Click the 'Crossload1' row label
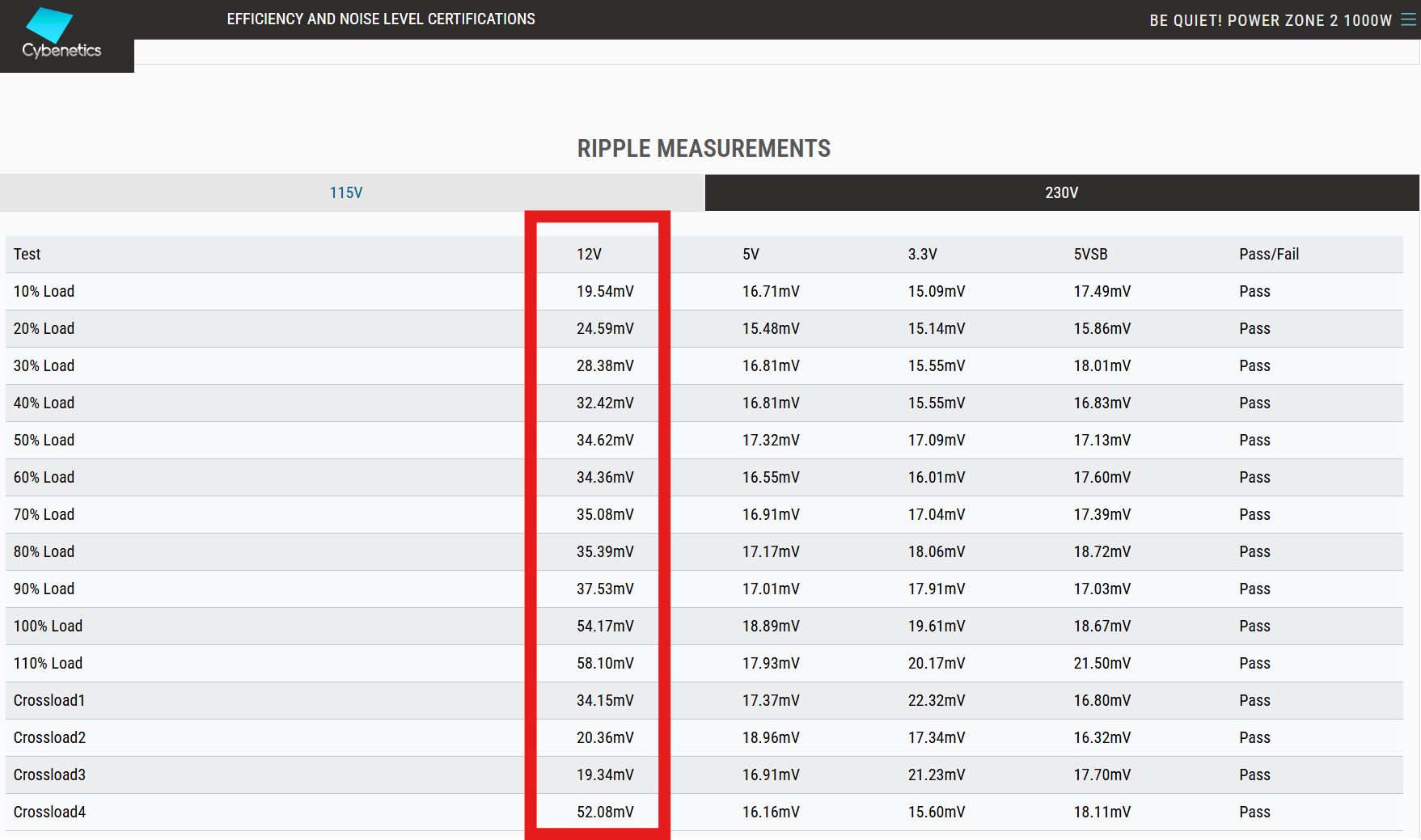 [x=49, y=700]
